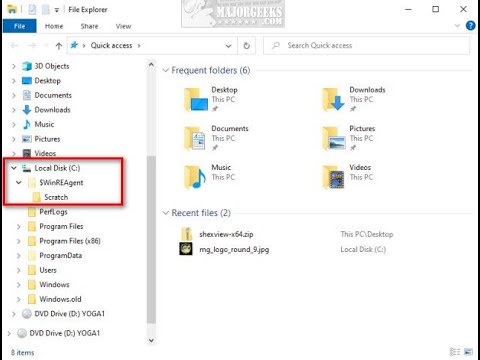480x360 pixels.
Task: Click the navigation pane scroll up arrow
Action: pyautogui.click(x=151, y=65)
